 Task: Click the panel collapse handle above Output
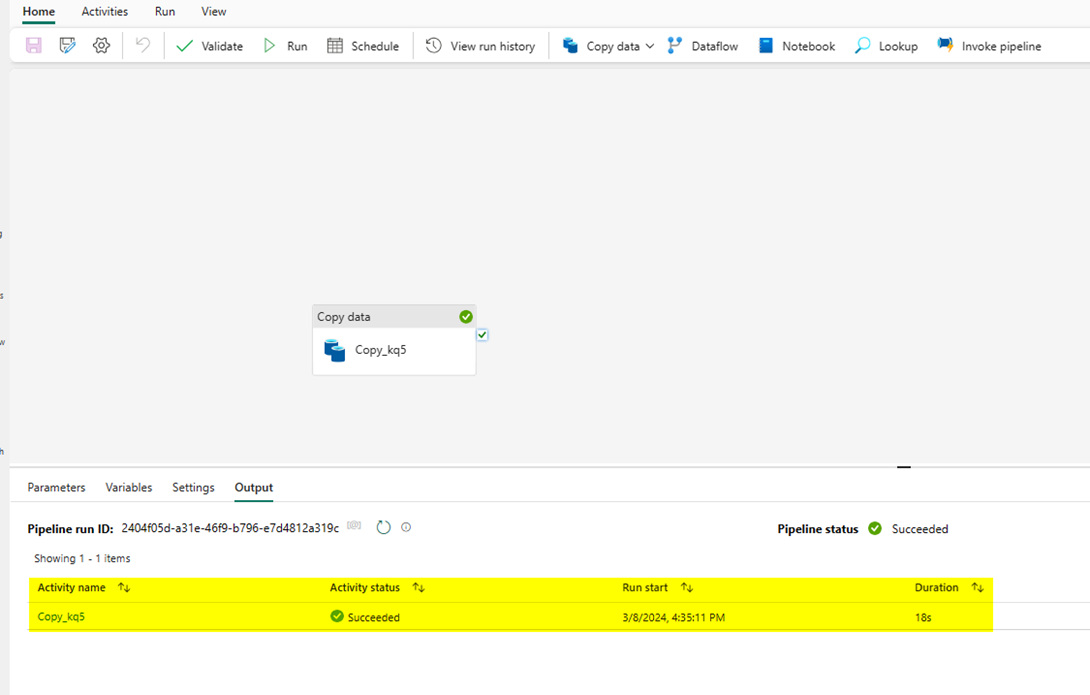coord(904,467)
